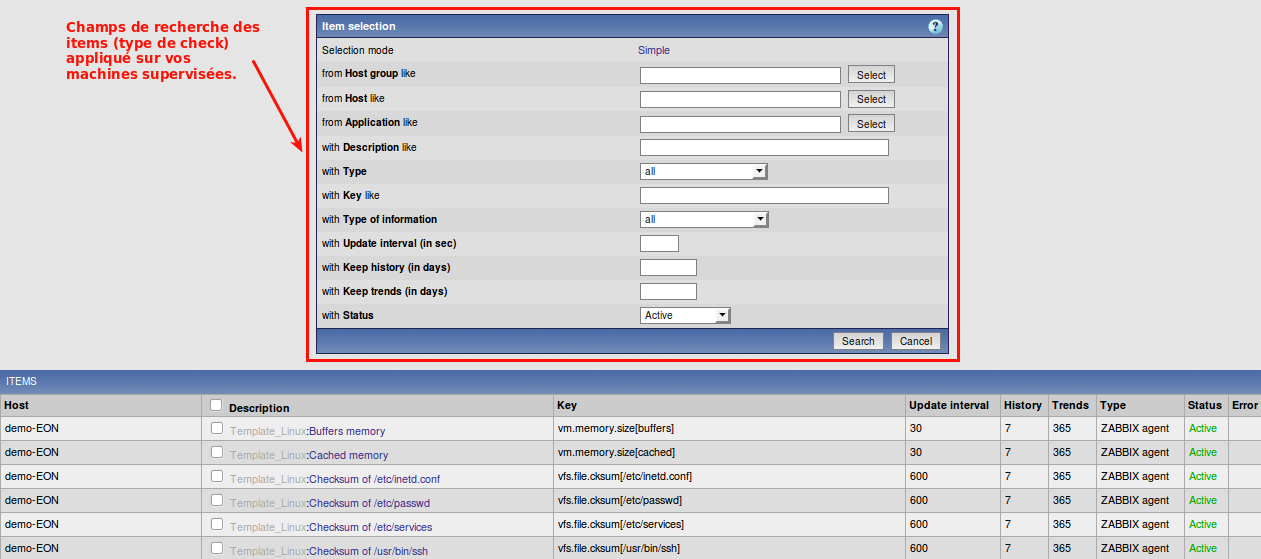Sort items by Key column header
Screen dimensions: 1261x559
click(x=566, y=405)
